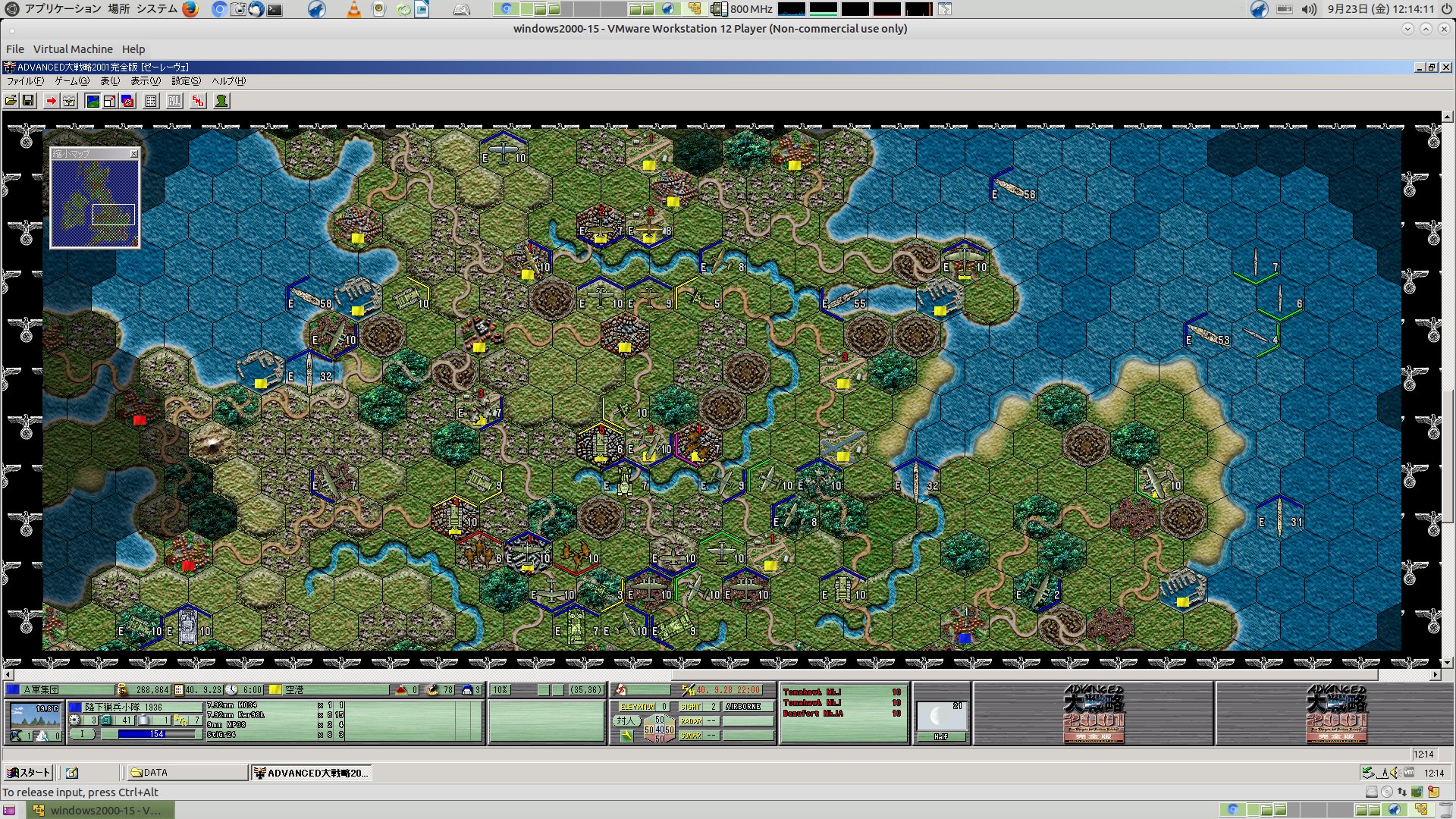Click quick launch icon beside Start button
Viewport: 1456px width, 819px height.
pos(72,773)
